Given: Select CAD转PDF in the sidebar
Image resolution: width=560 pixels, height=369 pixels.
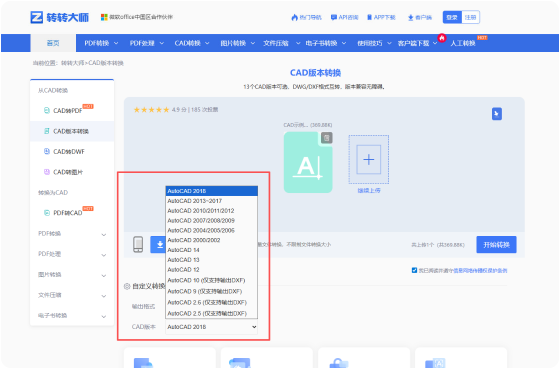Looking at the screenshot, I should pyautogui.click(x=72, y=110).
